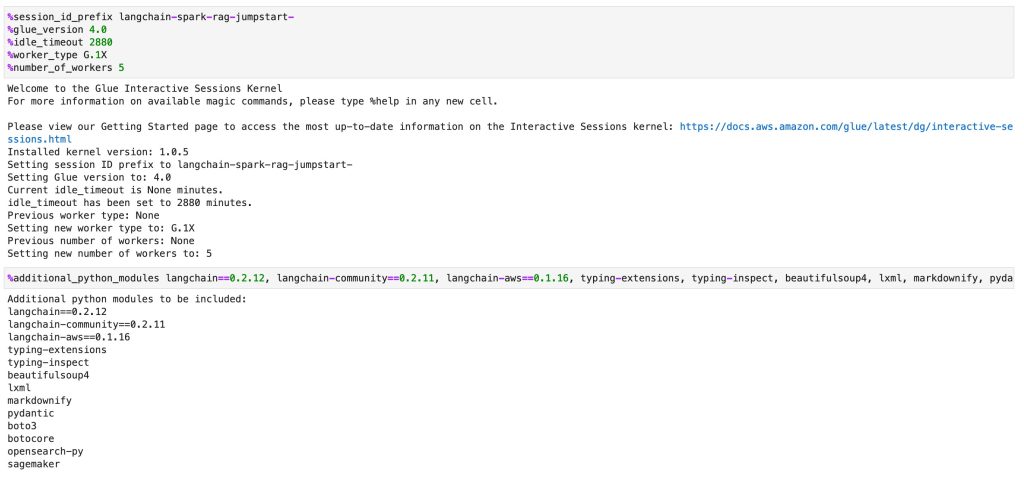Click 'opensearch-py' in output list
The width and height of the screenshot is (1024, 477).
pos(45,452)
